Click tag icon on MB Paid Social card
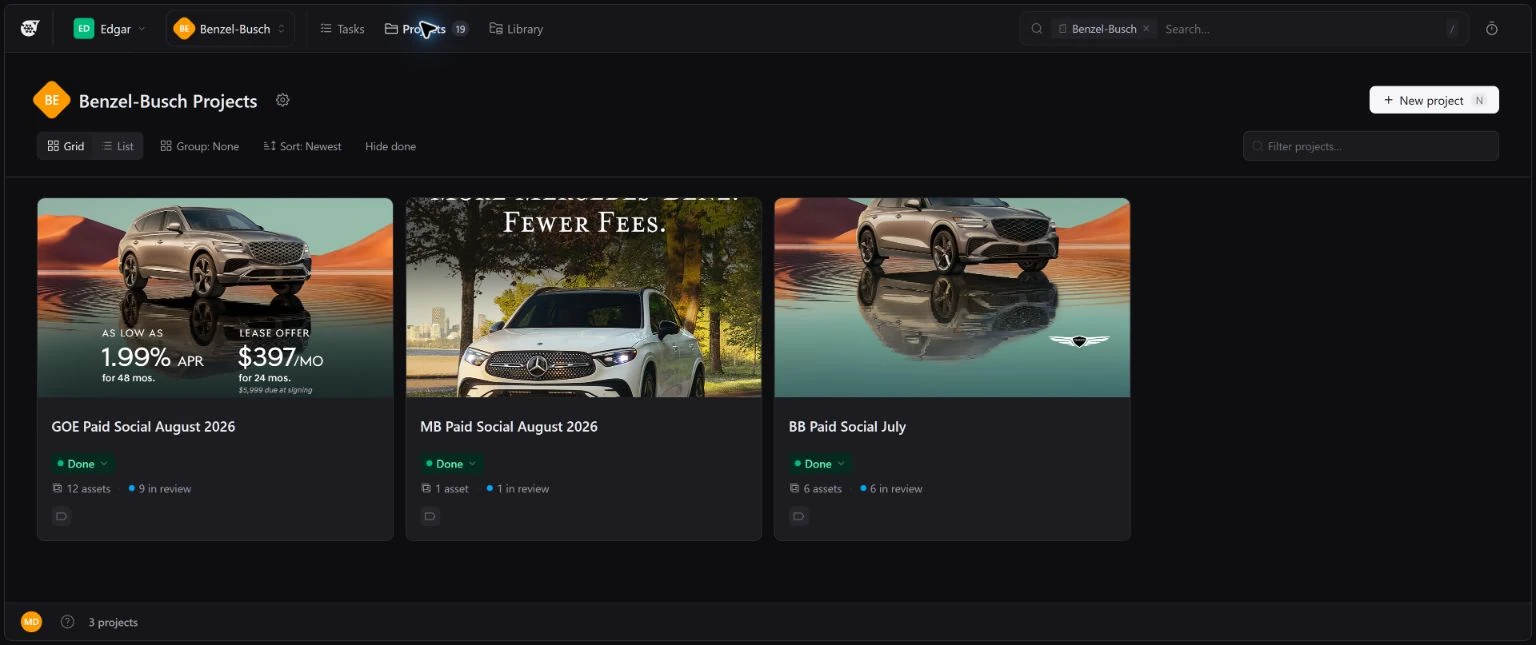This screenshot has height=645, width=1536. pos(430,517)
